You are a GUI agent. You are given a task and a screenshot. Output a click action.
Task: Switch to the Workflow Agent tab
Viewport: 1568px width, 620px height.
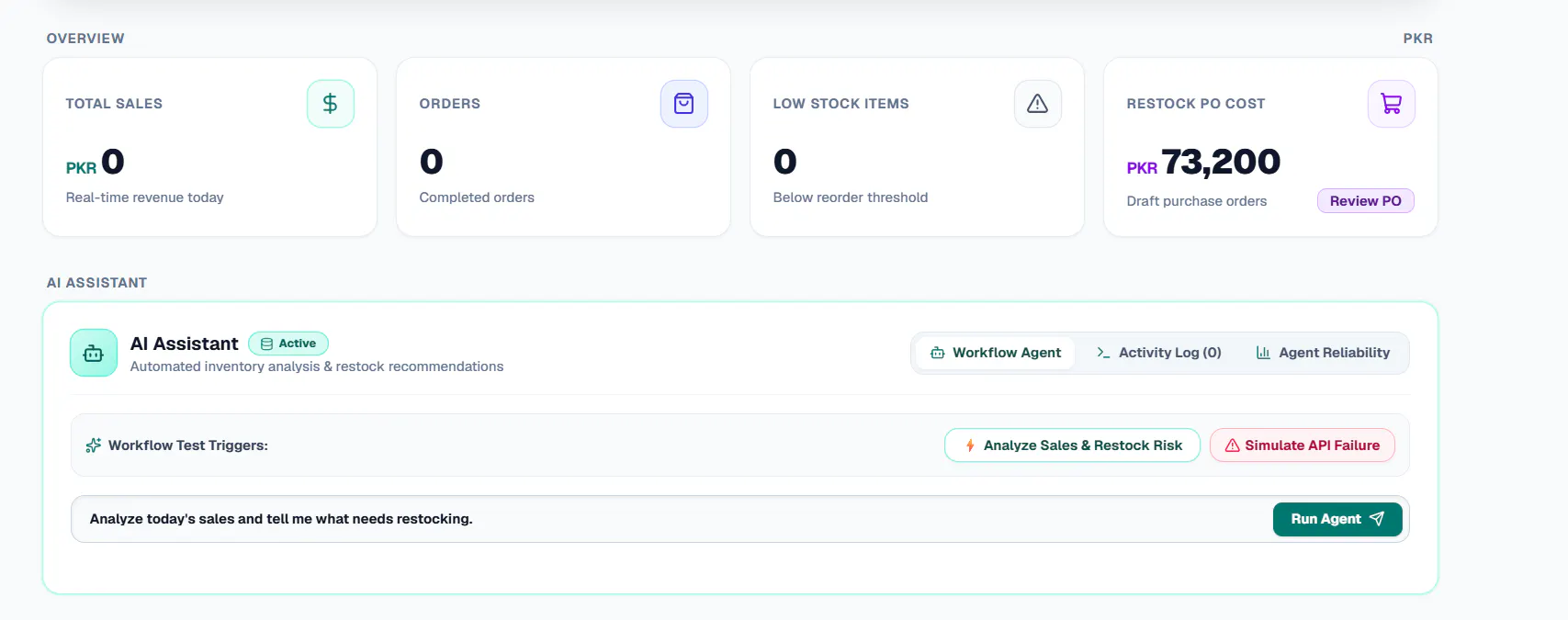[x=995, y=353]
